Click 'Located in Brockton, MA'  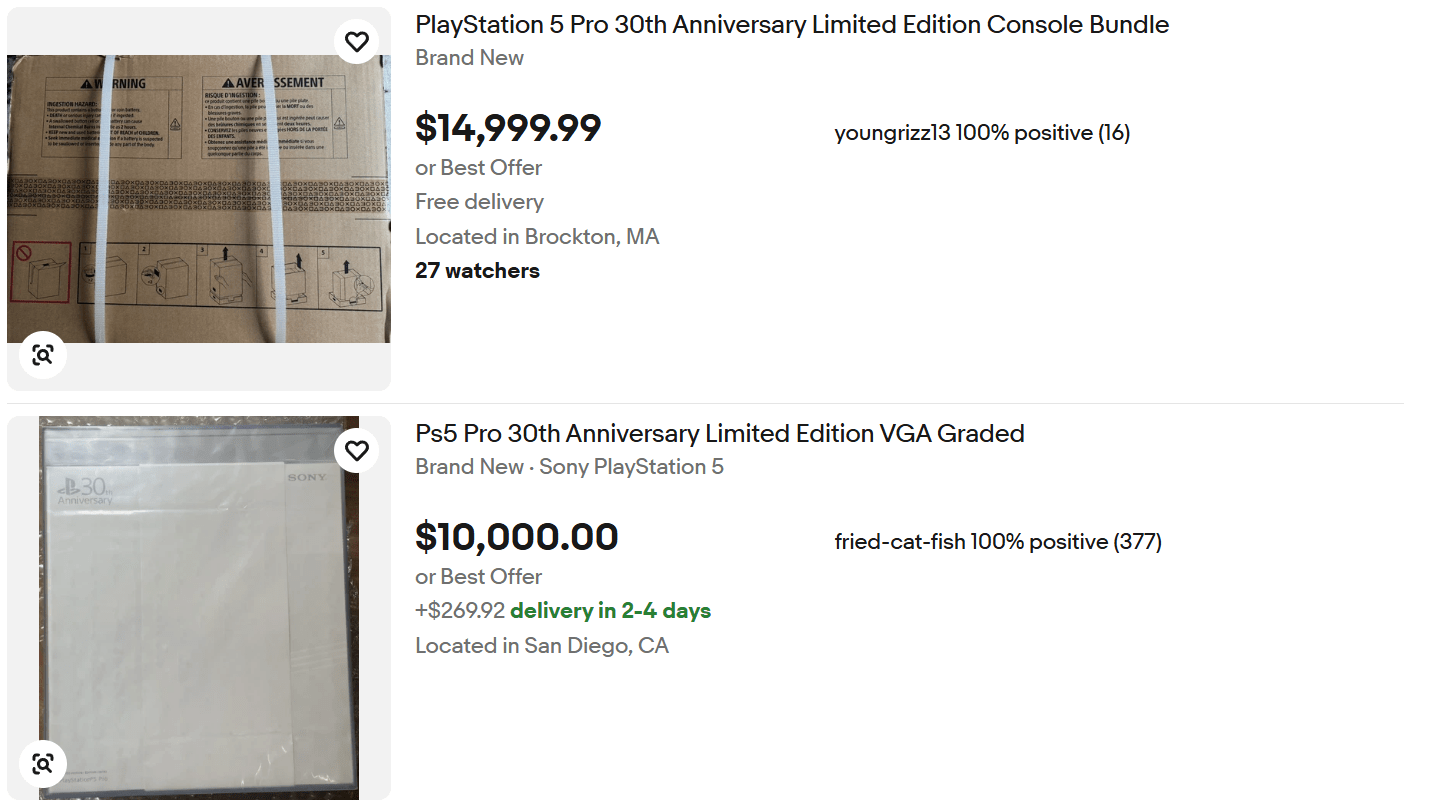click(x=537, y=237)
